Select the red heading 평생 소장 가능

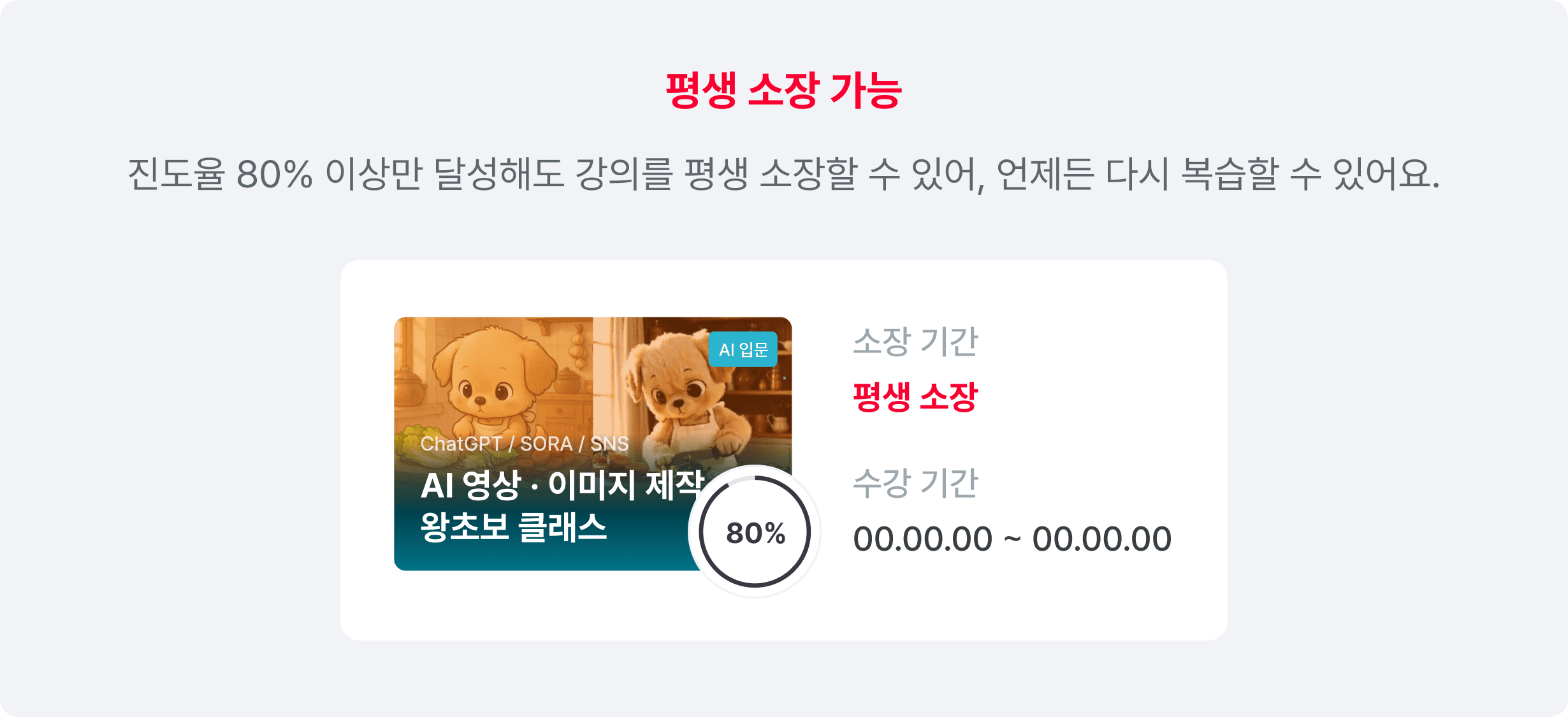click(783, 90)
